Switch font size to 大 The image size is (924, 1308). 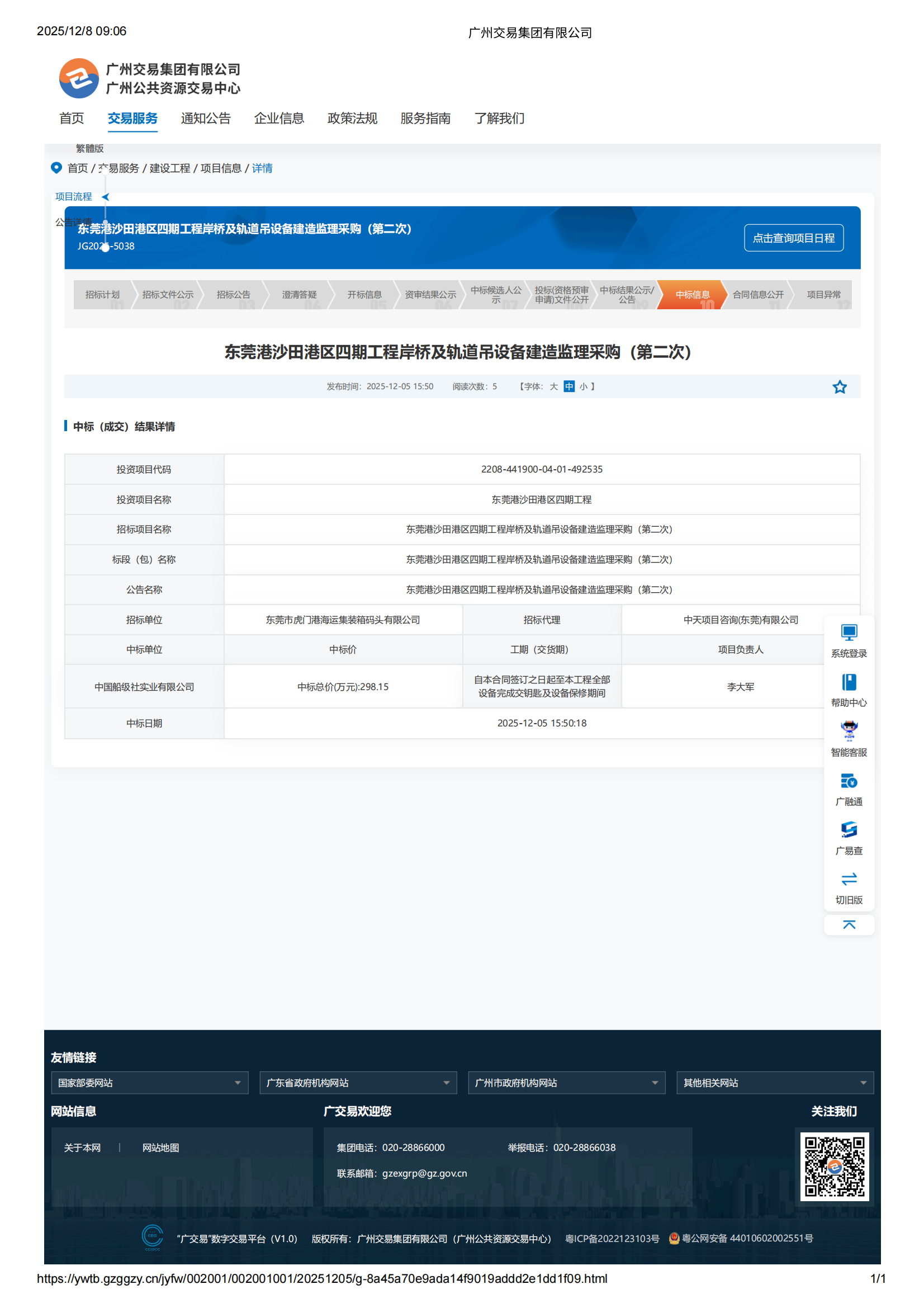[553, 386]
